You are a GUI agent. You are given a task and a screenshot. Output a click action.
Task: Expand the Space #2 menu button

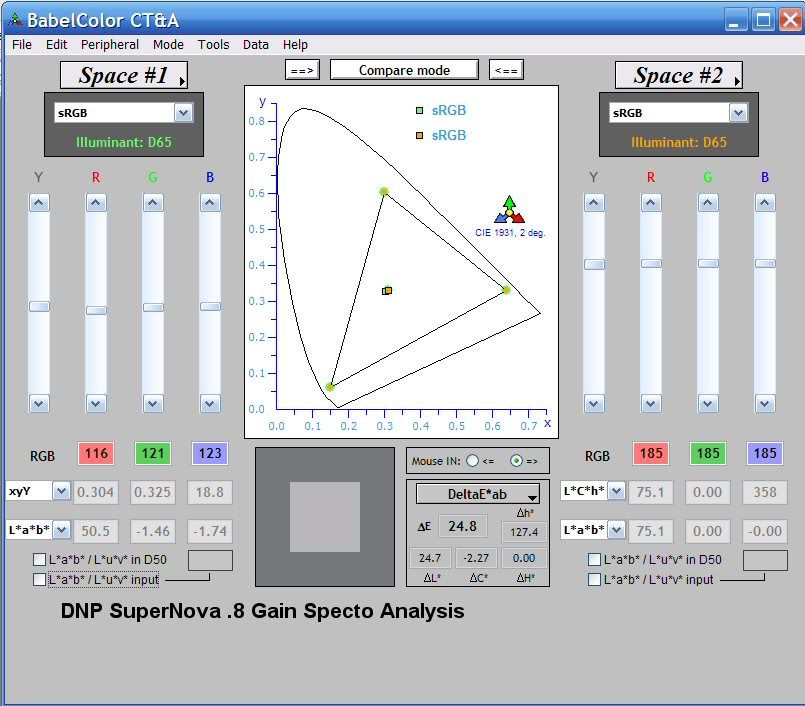click(679, 75)
